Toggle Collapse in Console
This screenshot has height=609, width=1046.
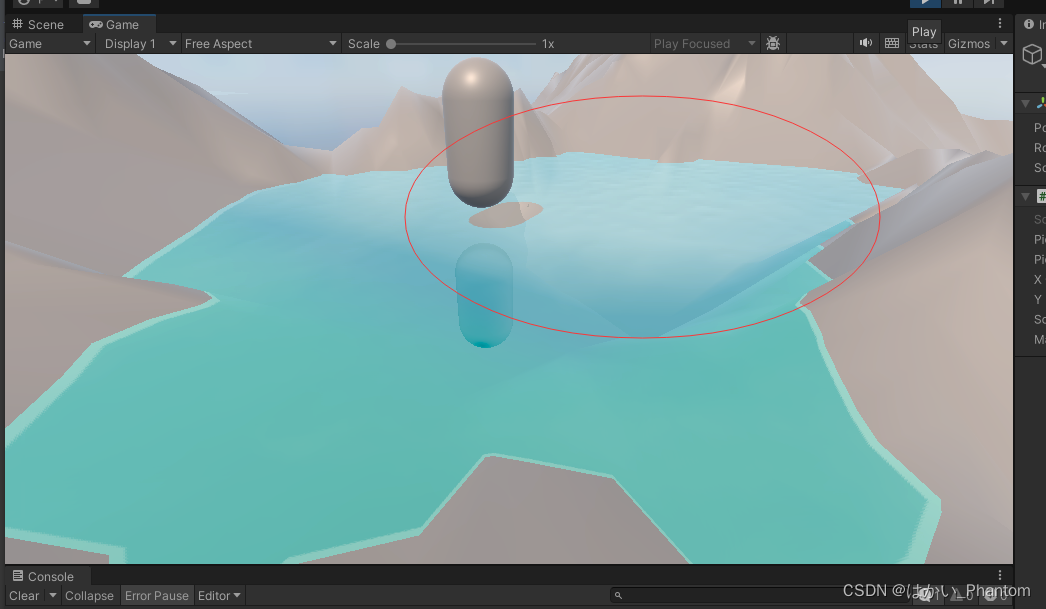pyautogui.click(x=89, y=596)
